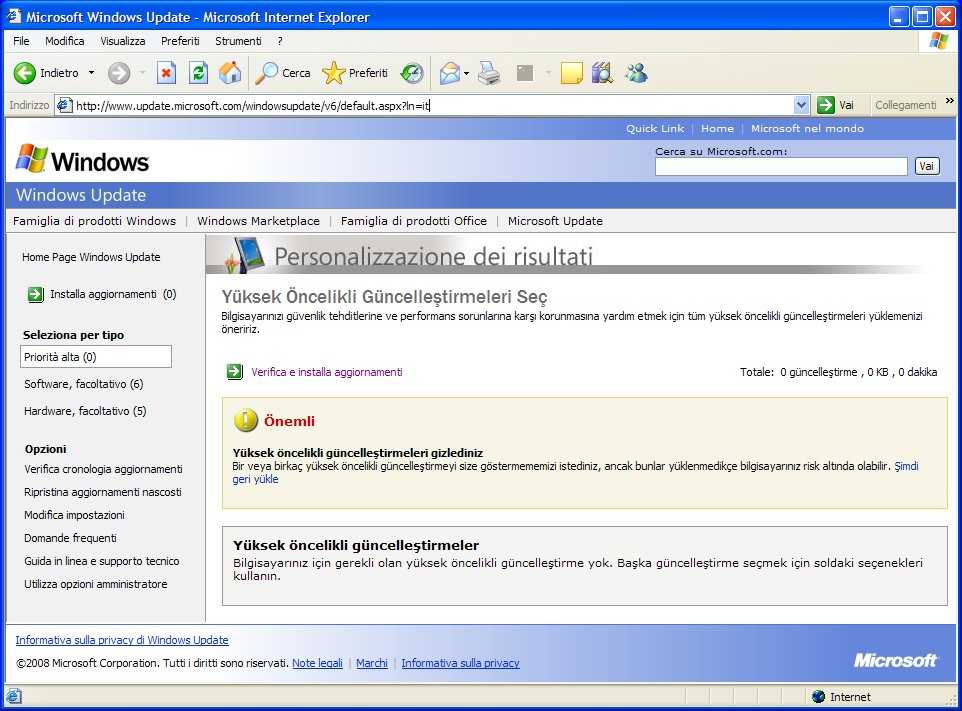962x711 pixels.
Task: Open the Preferiti star toolbar button
Action: 355,73
